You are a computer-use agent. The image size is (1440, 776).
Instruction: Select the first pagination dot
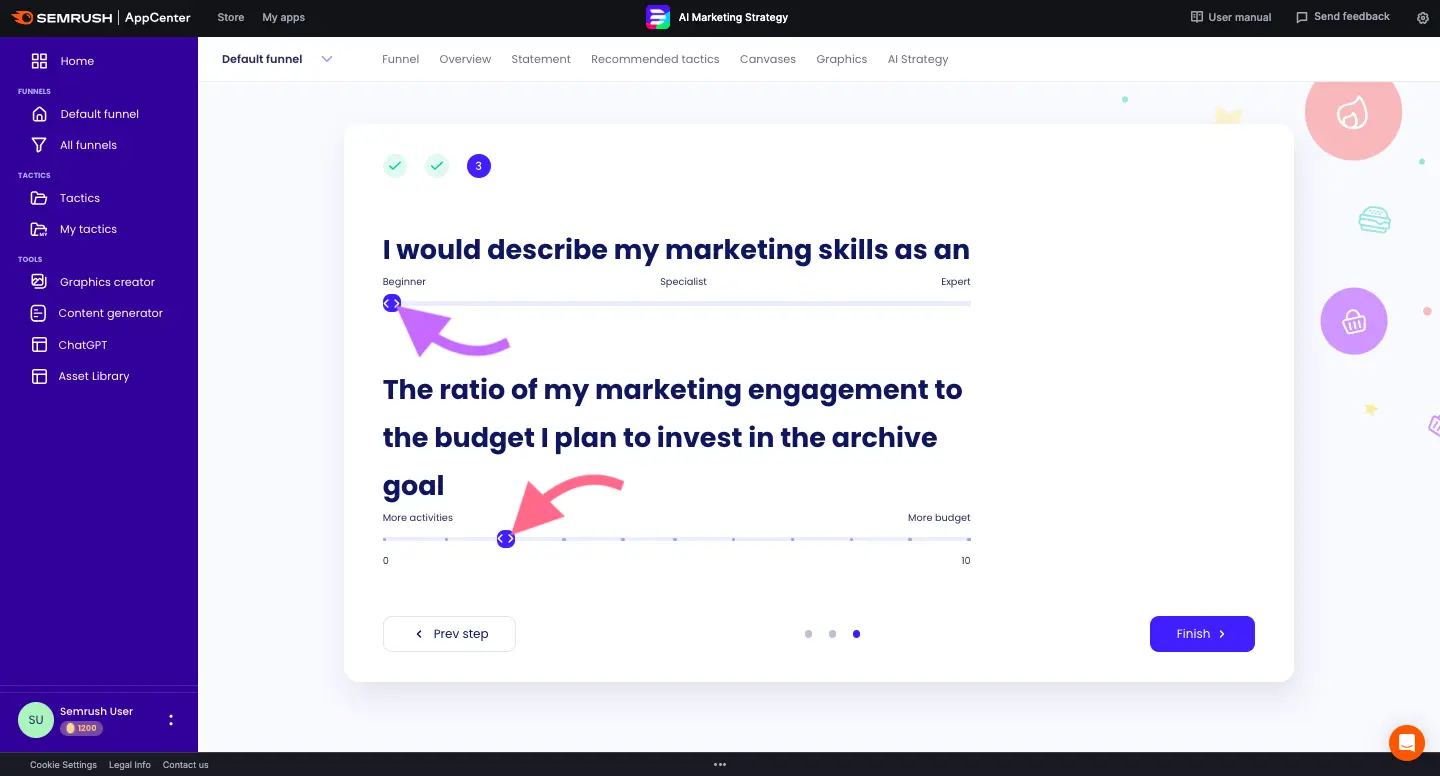pos(808,634)
